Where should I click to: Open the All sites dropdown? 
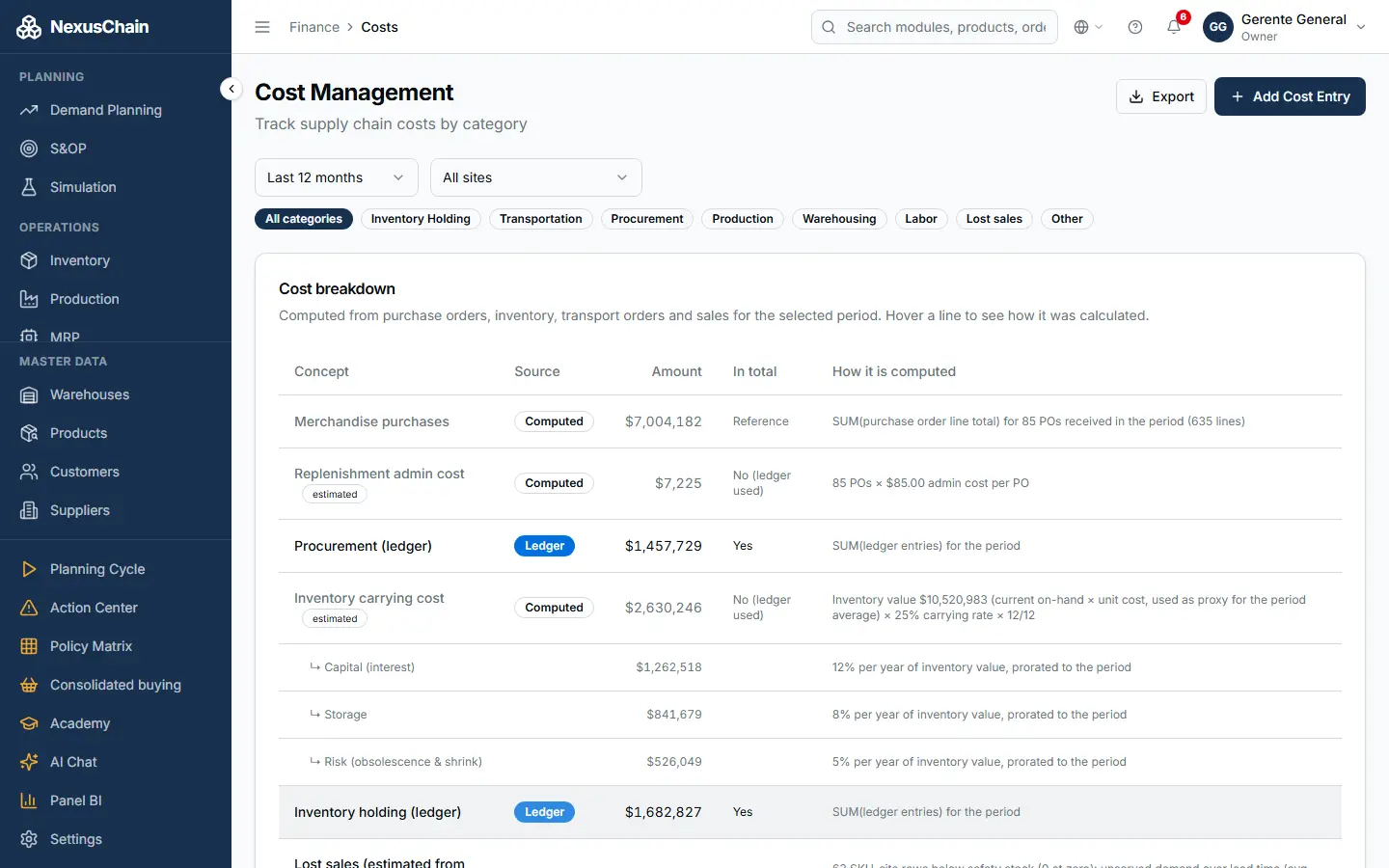536,177
